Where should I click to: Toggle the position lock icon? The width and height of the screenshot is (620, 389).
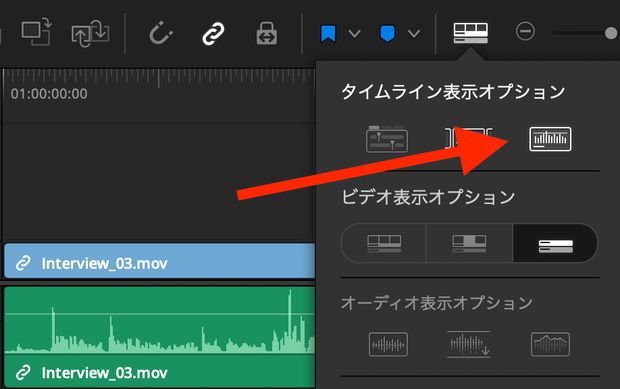[x=267, y=33]
